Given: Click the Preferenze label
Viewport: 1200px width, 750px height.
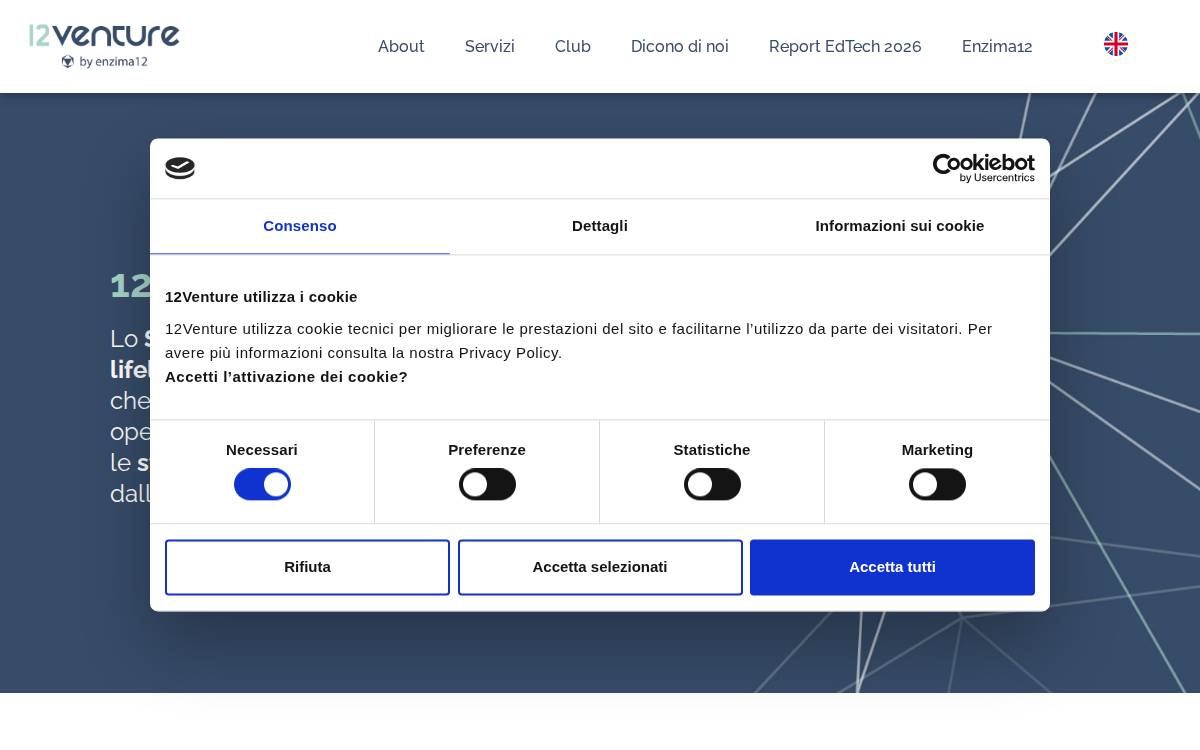Looking at the screenshot, I should (x=487, y=450).
